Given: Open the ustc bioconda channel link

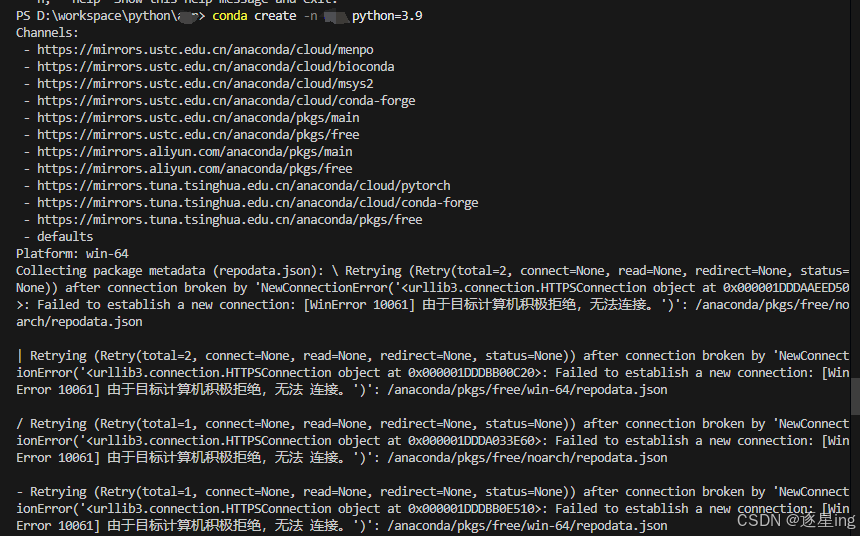Looking at the screenshot, I should pos(216,67).
